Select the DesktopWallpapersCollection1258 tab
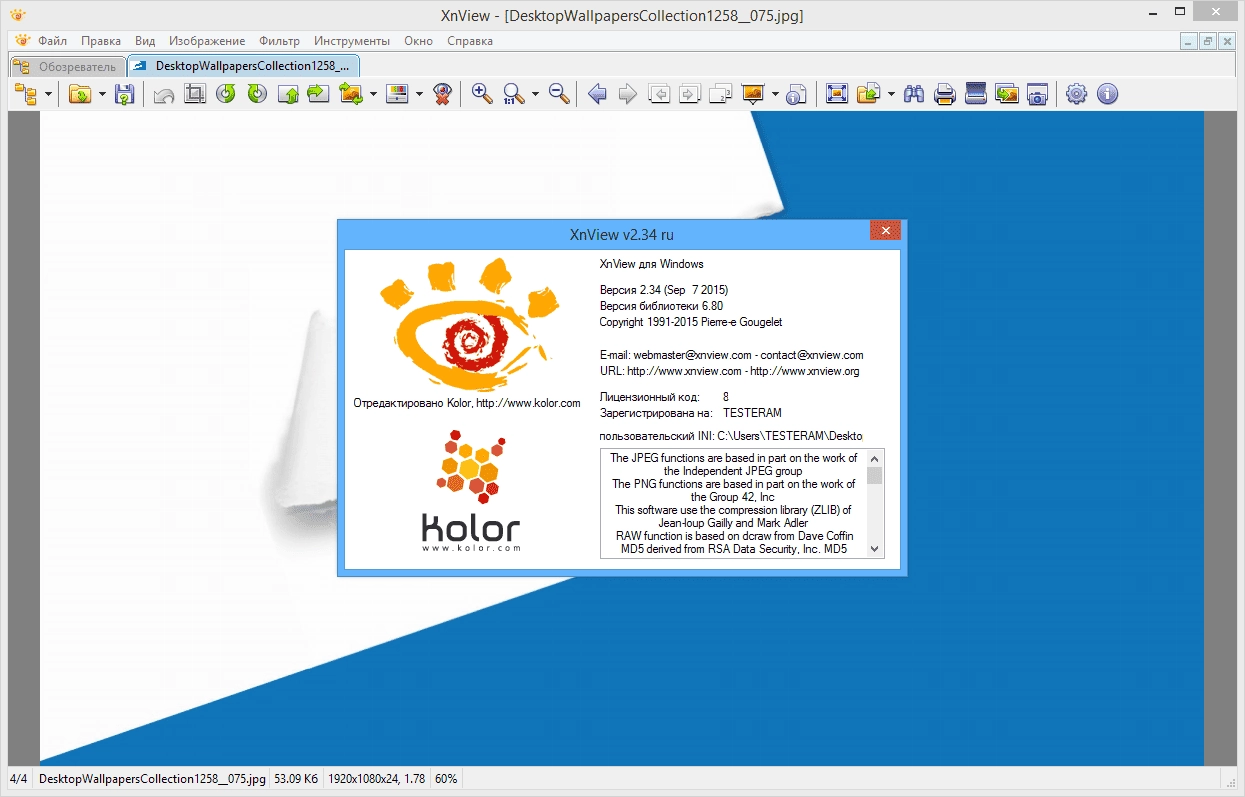 click(243, 66)
